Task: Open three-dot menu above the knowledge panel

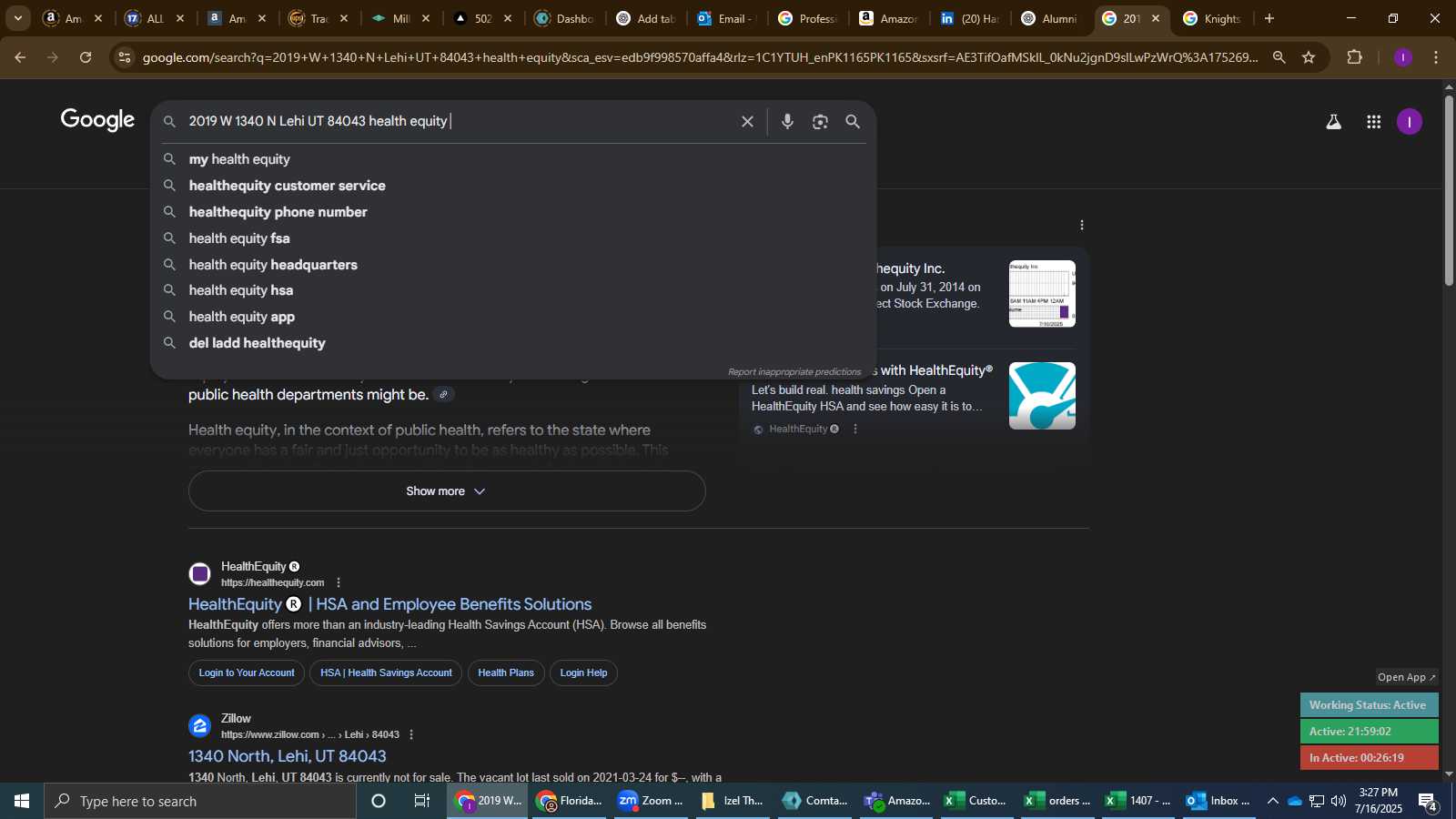Action: tap(1081, 225)
